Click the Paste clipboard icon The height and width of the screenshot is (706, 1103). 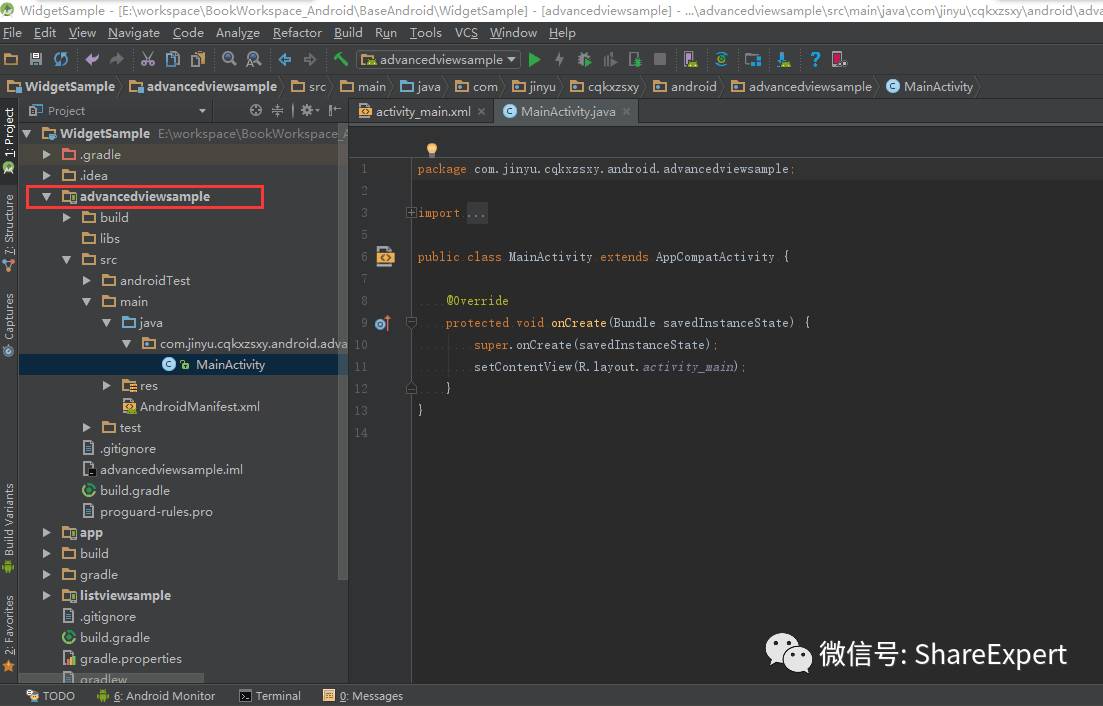pyautogui.click(x=198, y=60)
